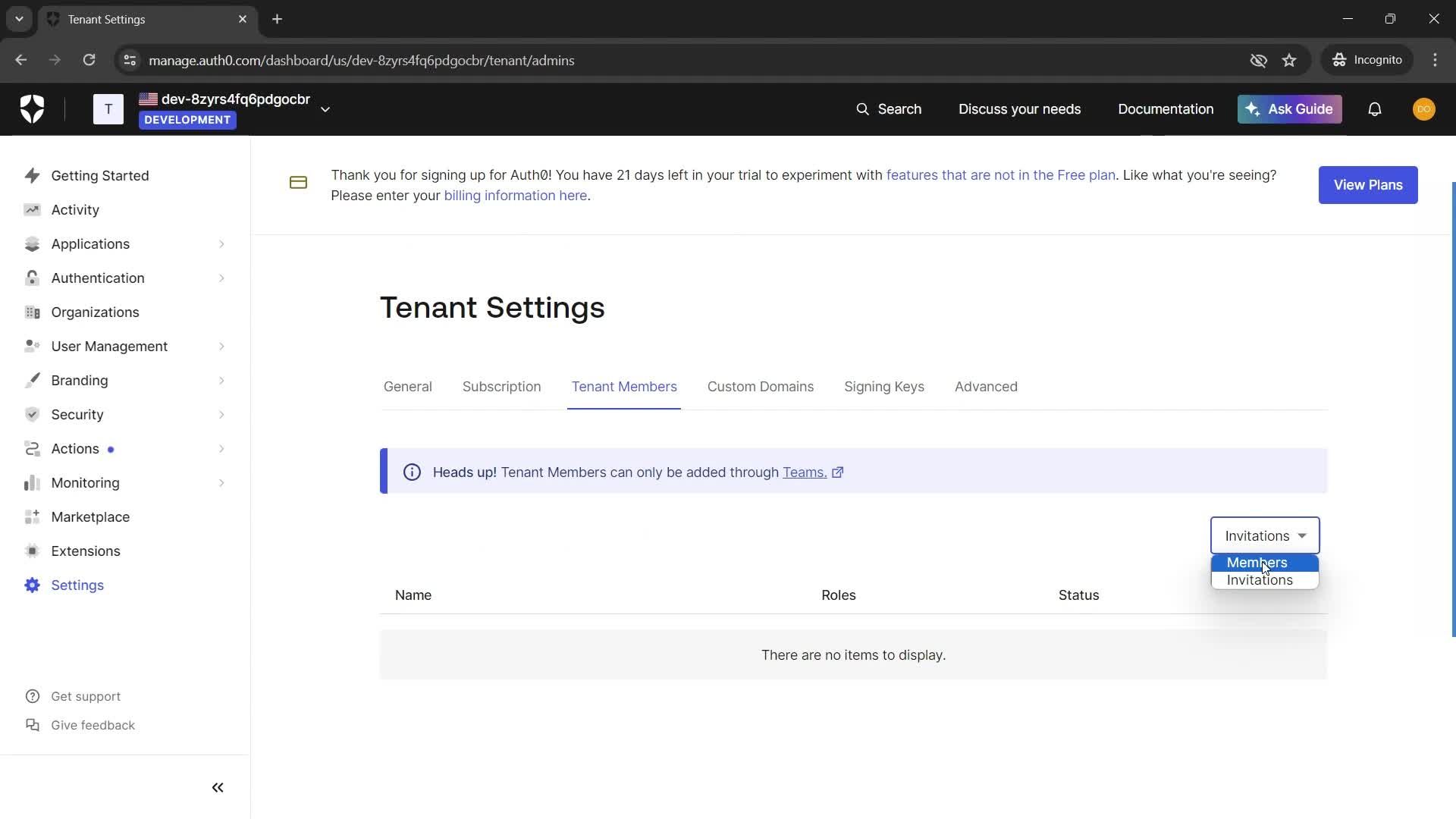Screen dimensions: 1456x819
Task: Open the tab search dropdown arrow
Action: click(19, 19)
